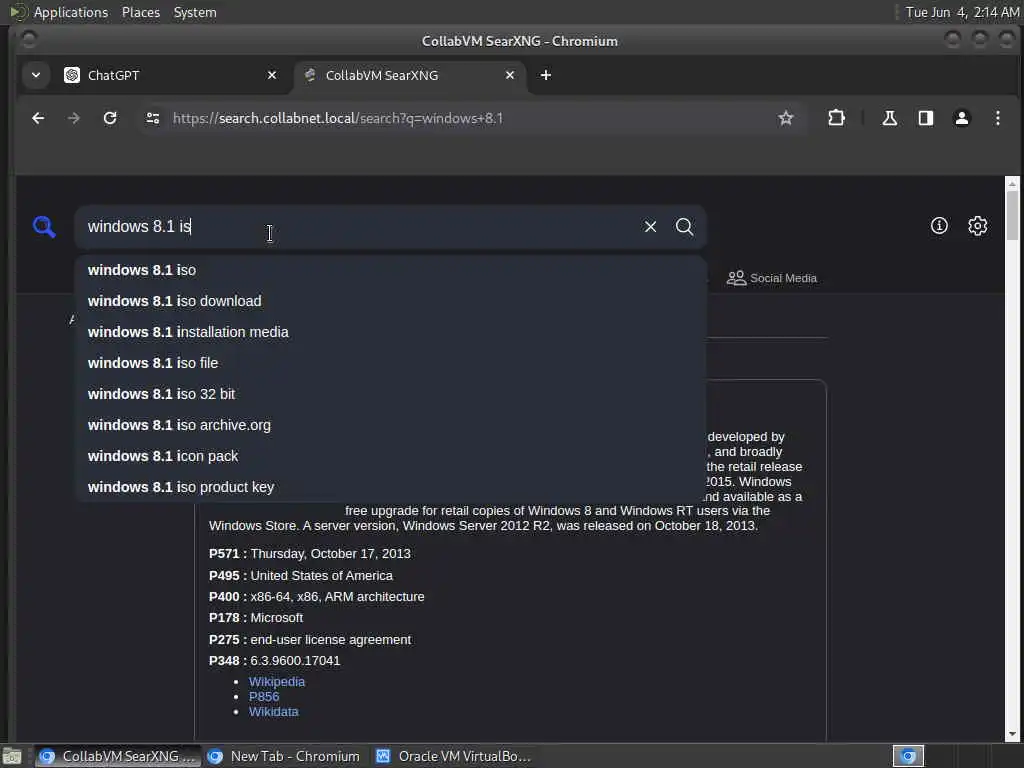This screenshot has width=1024, height=768.
Task: Click the clock showing Tue Jun 4
Action: pyautogui.click(x=962, y=12)
